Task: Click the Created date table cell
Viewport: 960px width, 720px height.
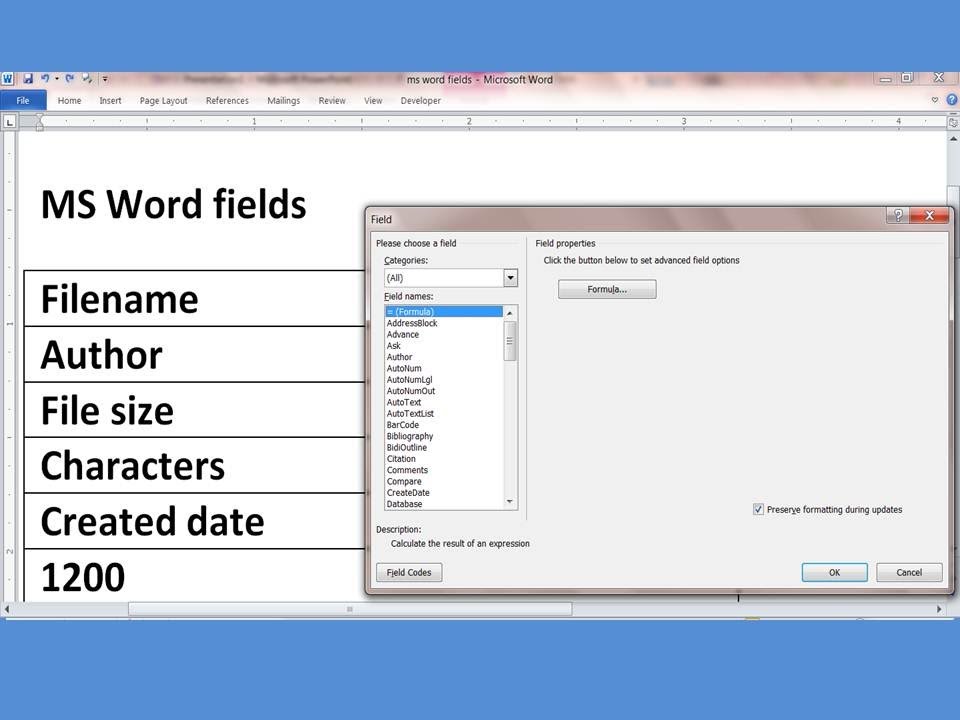Action: pyautogui.click(x=195, y=521)
